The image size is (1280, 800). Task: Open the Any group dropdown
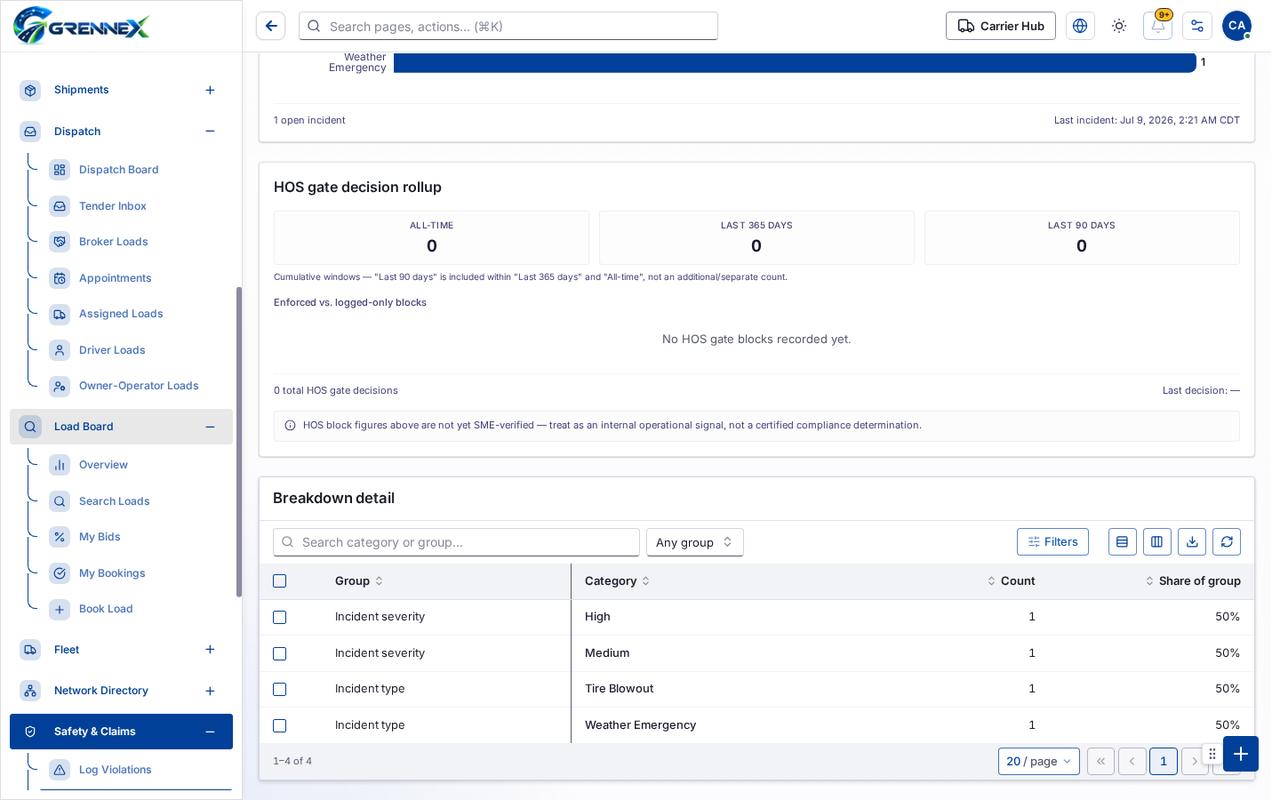pos(695,542)
